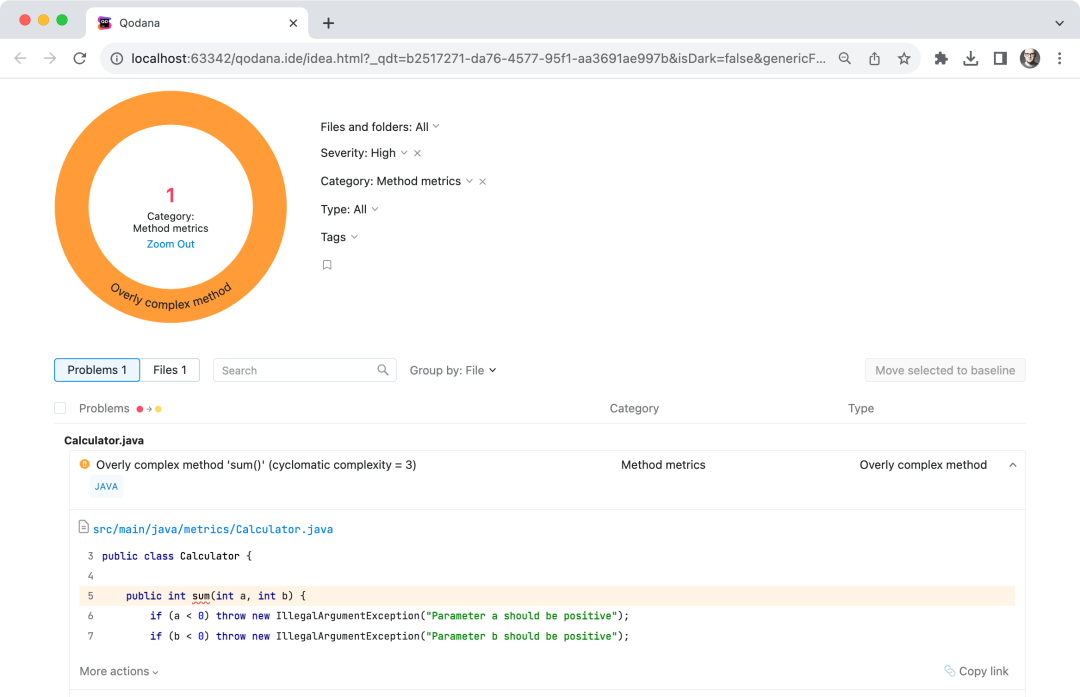Click the Zoom Out link in chart
The width and height of the screenshot is (1080, 697).
pyautogui.click(x=171, y=244)
